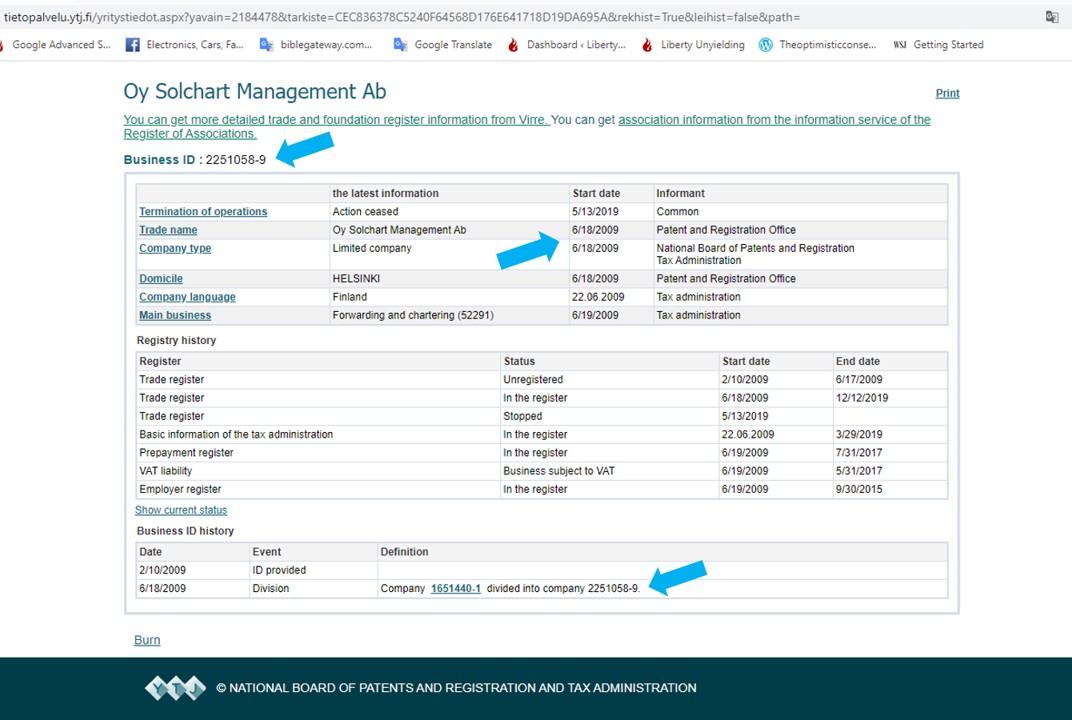Click the browser address bar URL
Image resolution: width=1072 pixels, height=720 pixels.
[401, 17]
